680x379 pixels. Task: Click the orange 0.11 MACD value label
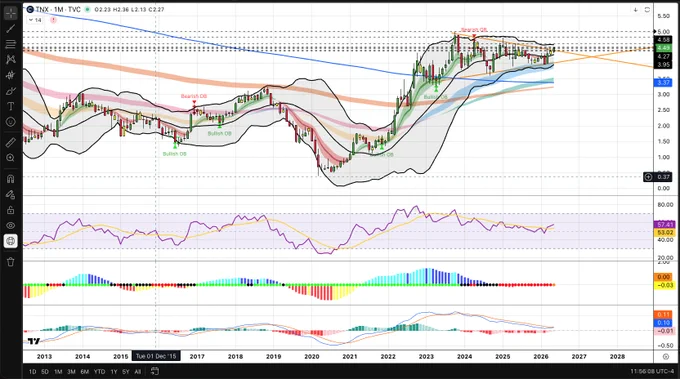pyautogui.click(x=664, y=315)
